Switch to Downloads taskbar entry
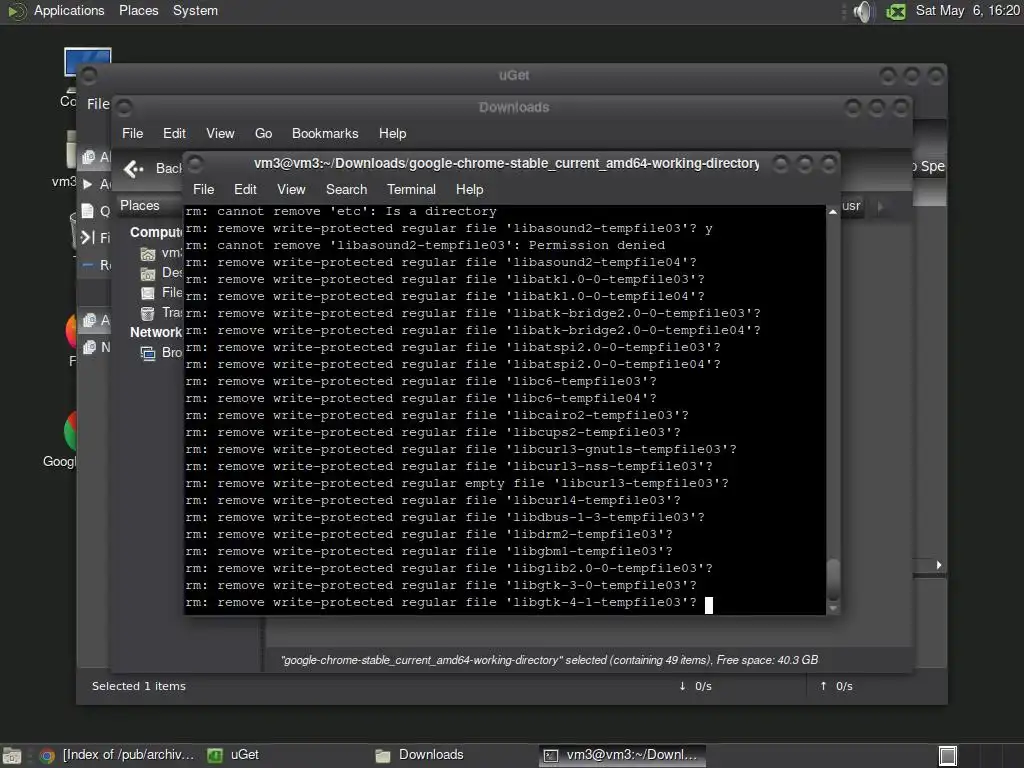 click(x=419, y=755)
